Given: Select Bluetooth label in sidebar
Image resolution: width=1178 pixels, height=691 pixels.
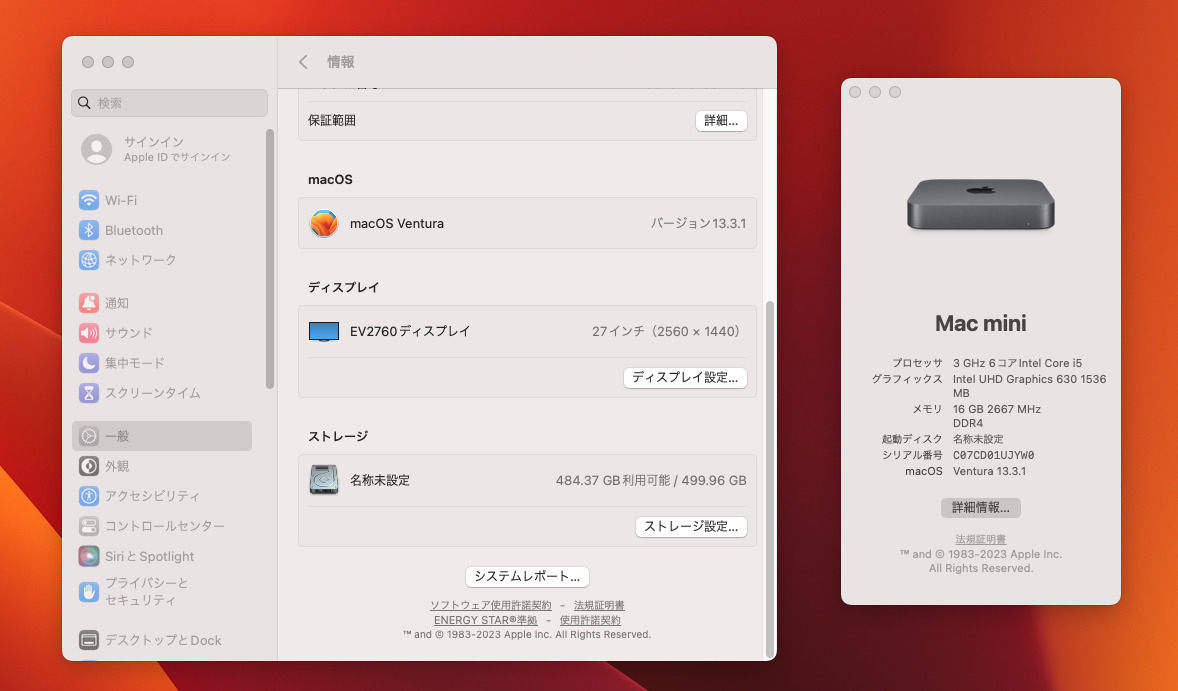Looking at the screenshot, I should [x=134, y=231].
